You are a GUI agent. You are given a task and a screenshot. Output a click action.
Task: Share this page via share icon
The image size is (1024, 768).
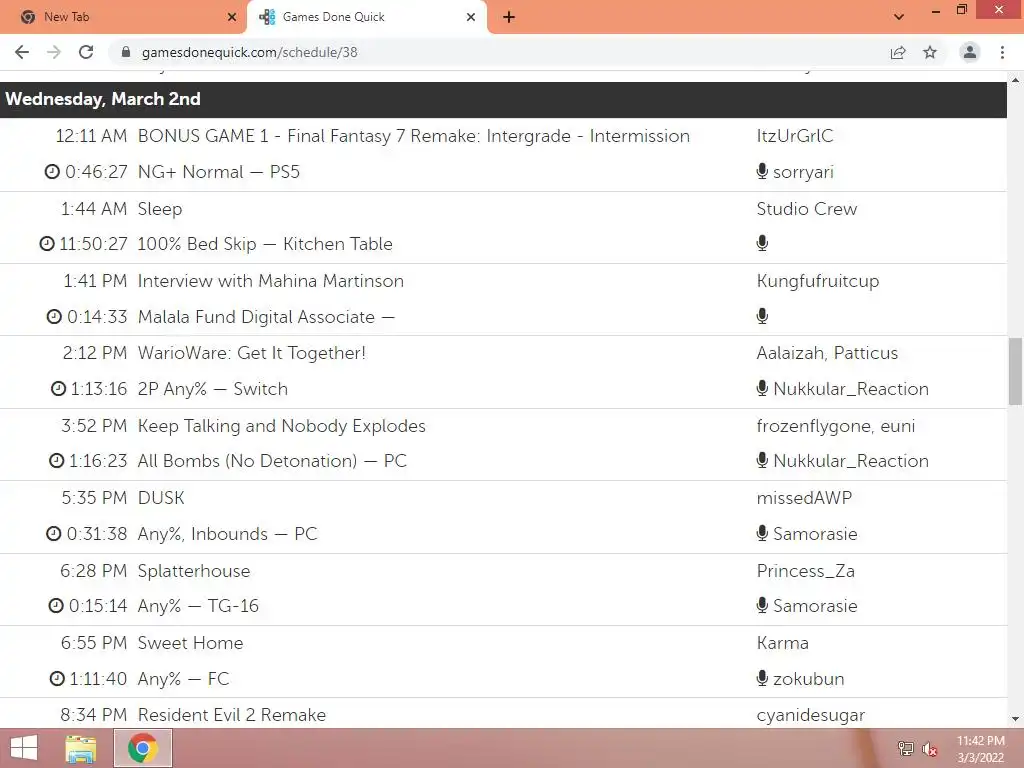tap(898, 52)
